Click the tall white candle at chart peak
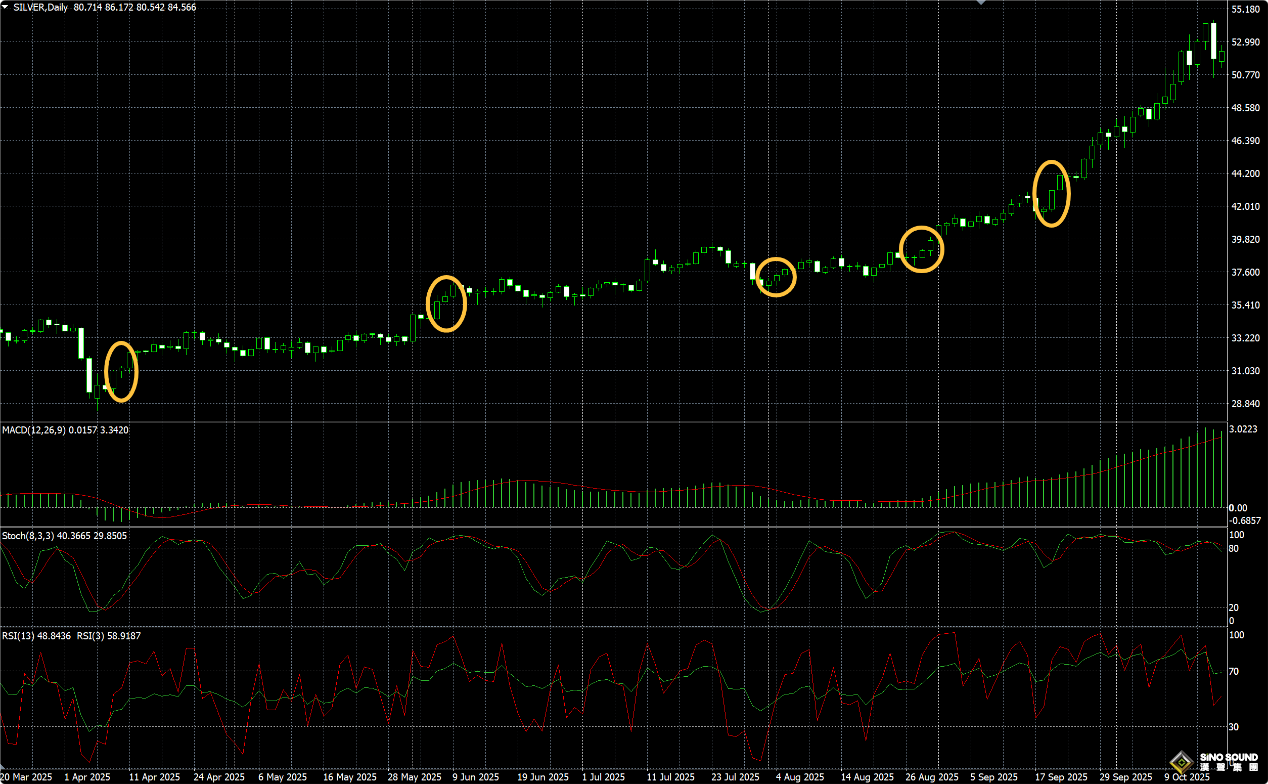The image size is (1268, 784). pos(1213,41)
